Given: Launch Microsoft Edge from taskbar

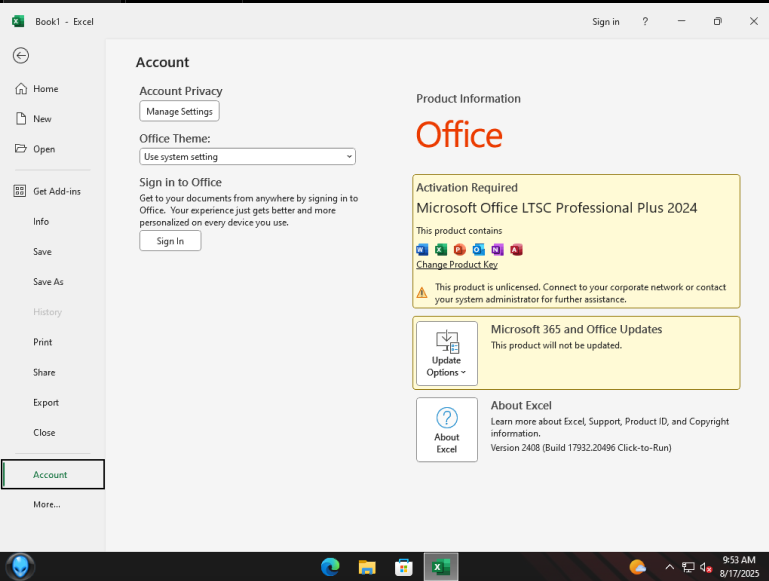Looking at the screenshot, I should (x=330, y=567).
